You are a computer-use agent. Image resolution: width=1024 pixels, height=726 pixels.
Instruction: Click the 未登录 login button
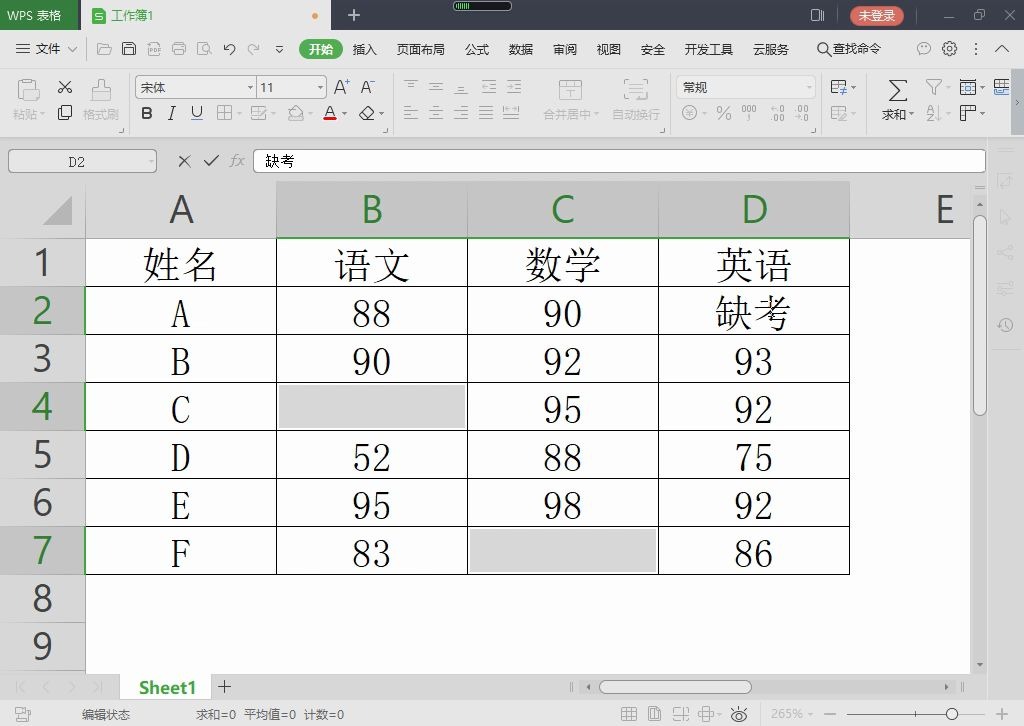tap(876, 15)
